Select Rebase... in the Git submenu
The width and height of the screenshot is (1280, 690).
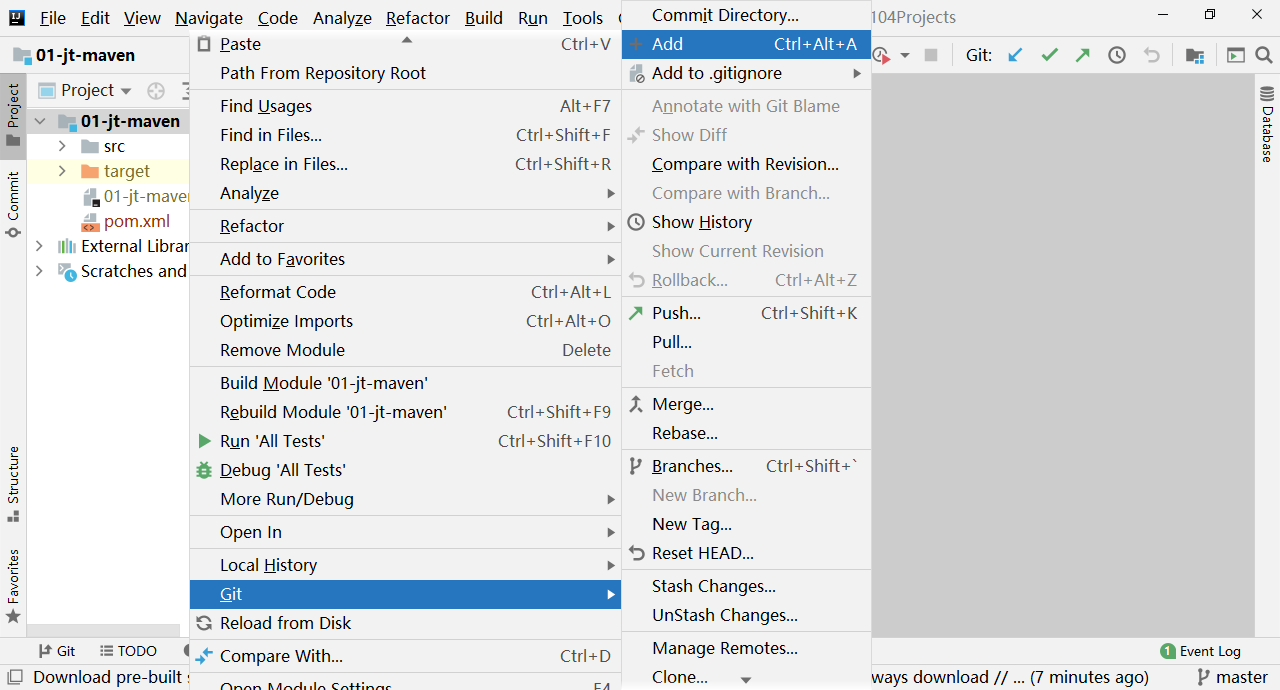[x=746, y=433]
